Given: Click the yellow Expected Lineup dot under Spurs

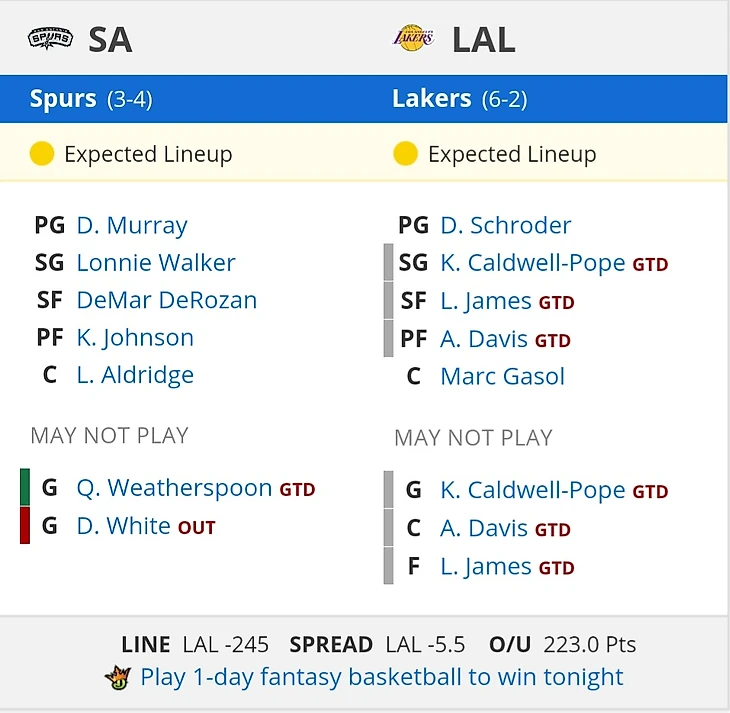Looking at the screenshot, I should [42, 154].
